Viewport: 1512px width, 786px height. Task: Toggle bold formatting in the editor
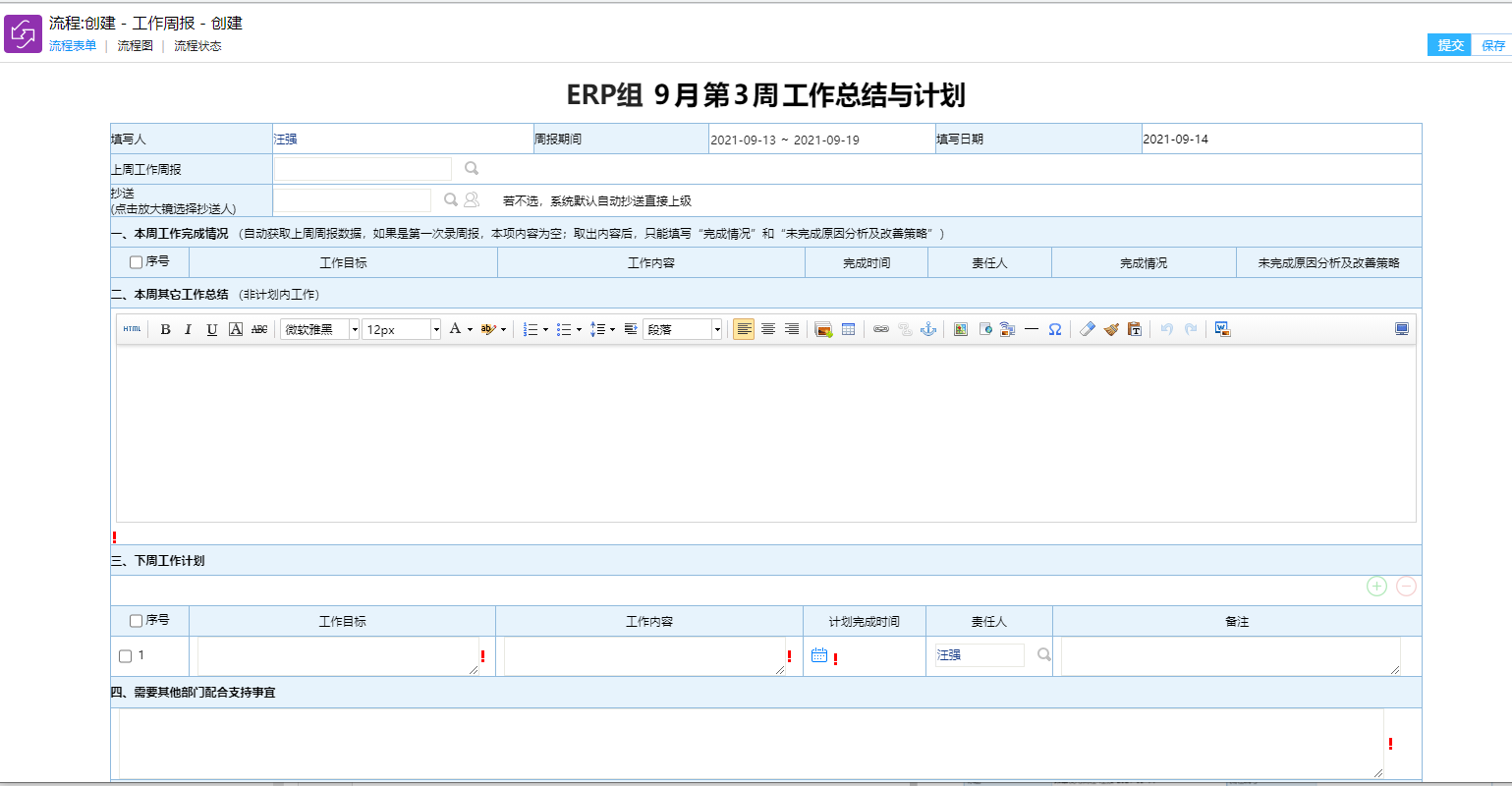(x=165, y=329)
